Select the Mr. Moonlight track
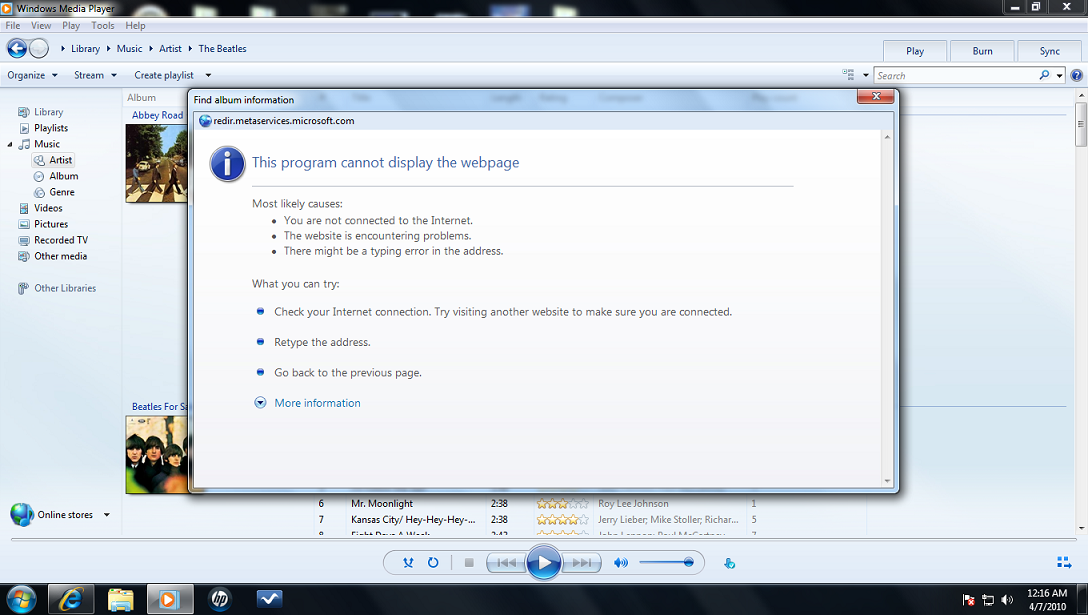Viewport: 1088px width, 615px height. click(x=382, y=503)
